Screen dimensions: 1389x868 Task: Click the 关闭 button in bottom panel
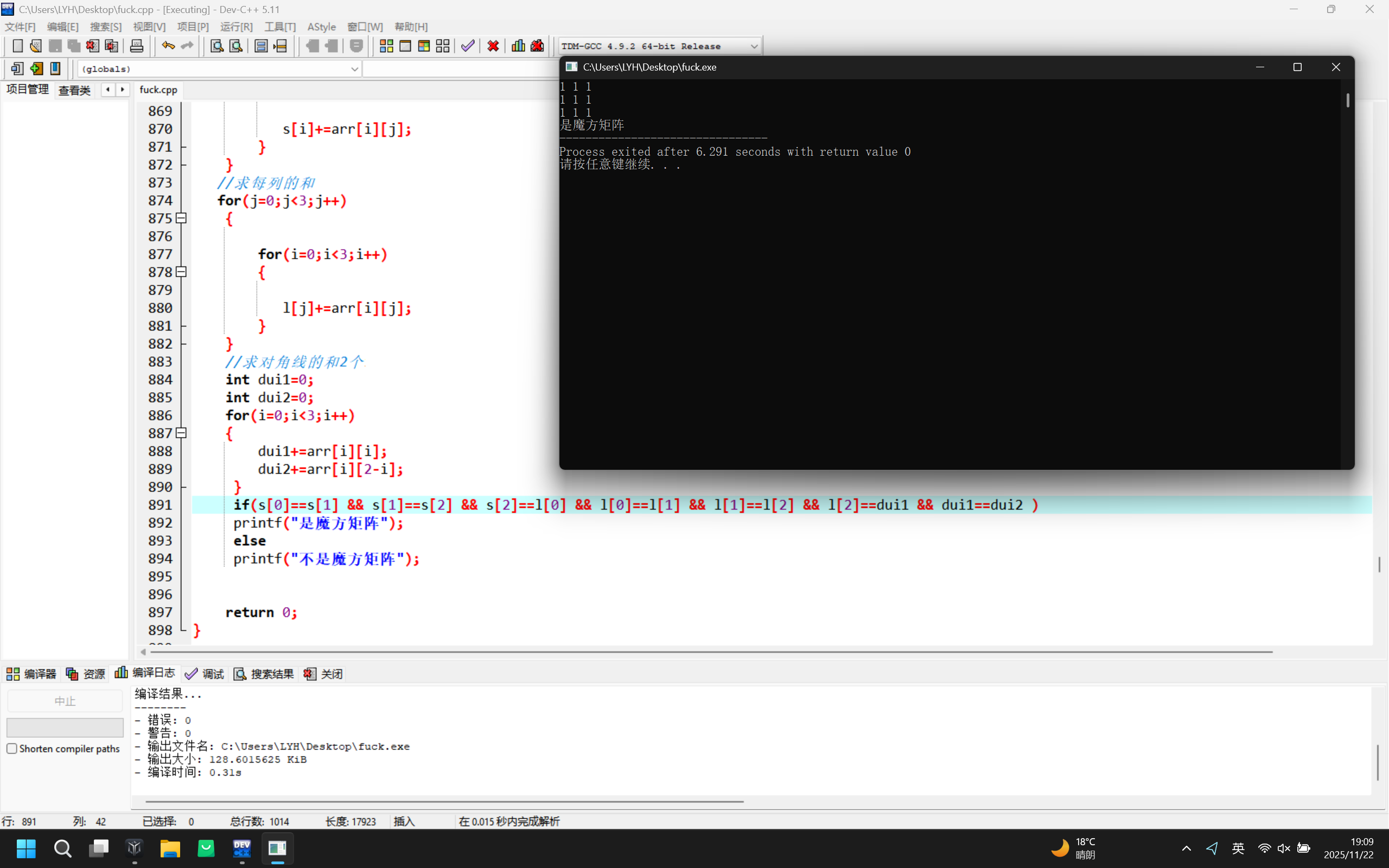[x=324, y=674]
